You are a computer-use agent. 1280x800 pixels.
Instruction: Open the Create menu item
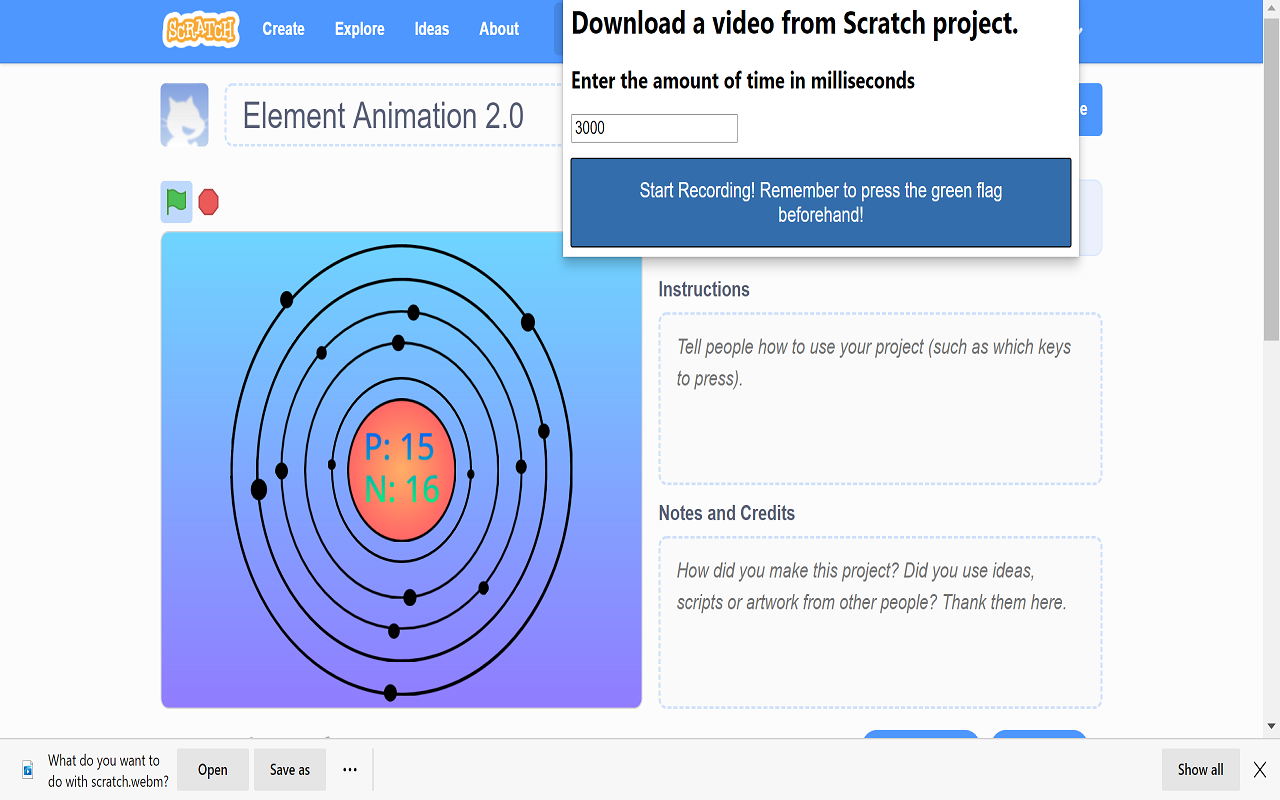point(283,29)
